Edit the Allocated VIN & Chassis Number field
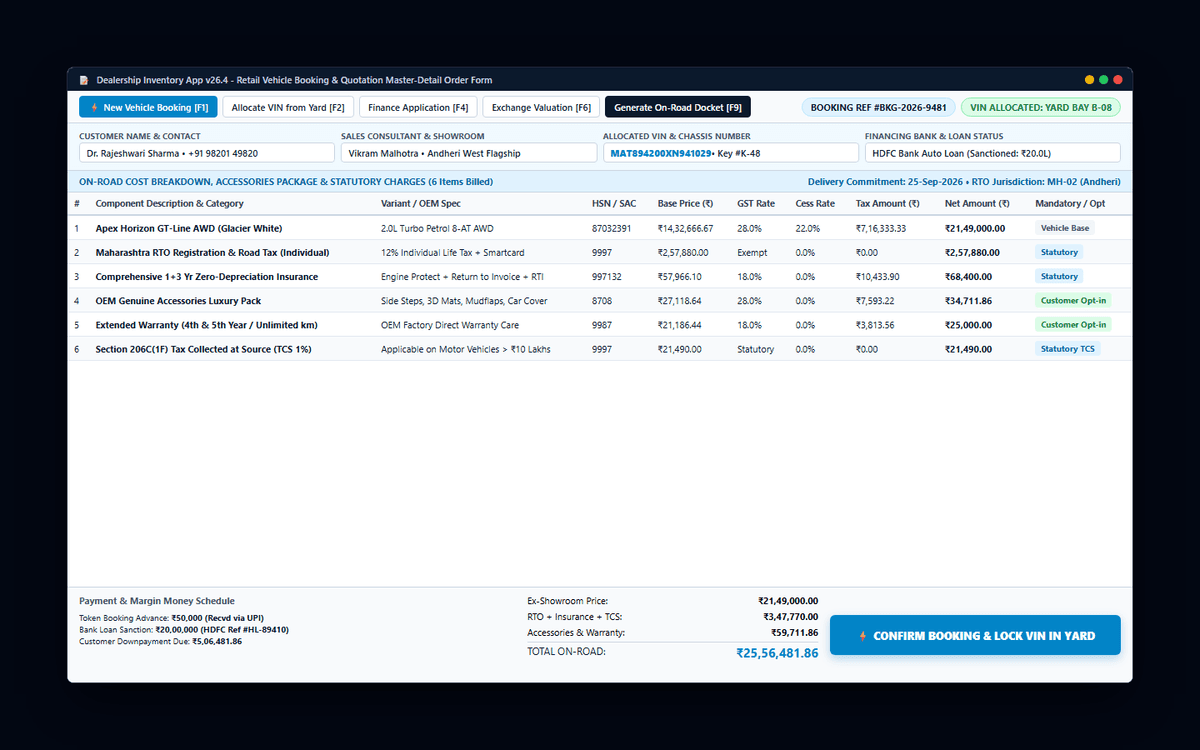This screenshot has width=1200, height=750. [731, 153]
